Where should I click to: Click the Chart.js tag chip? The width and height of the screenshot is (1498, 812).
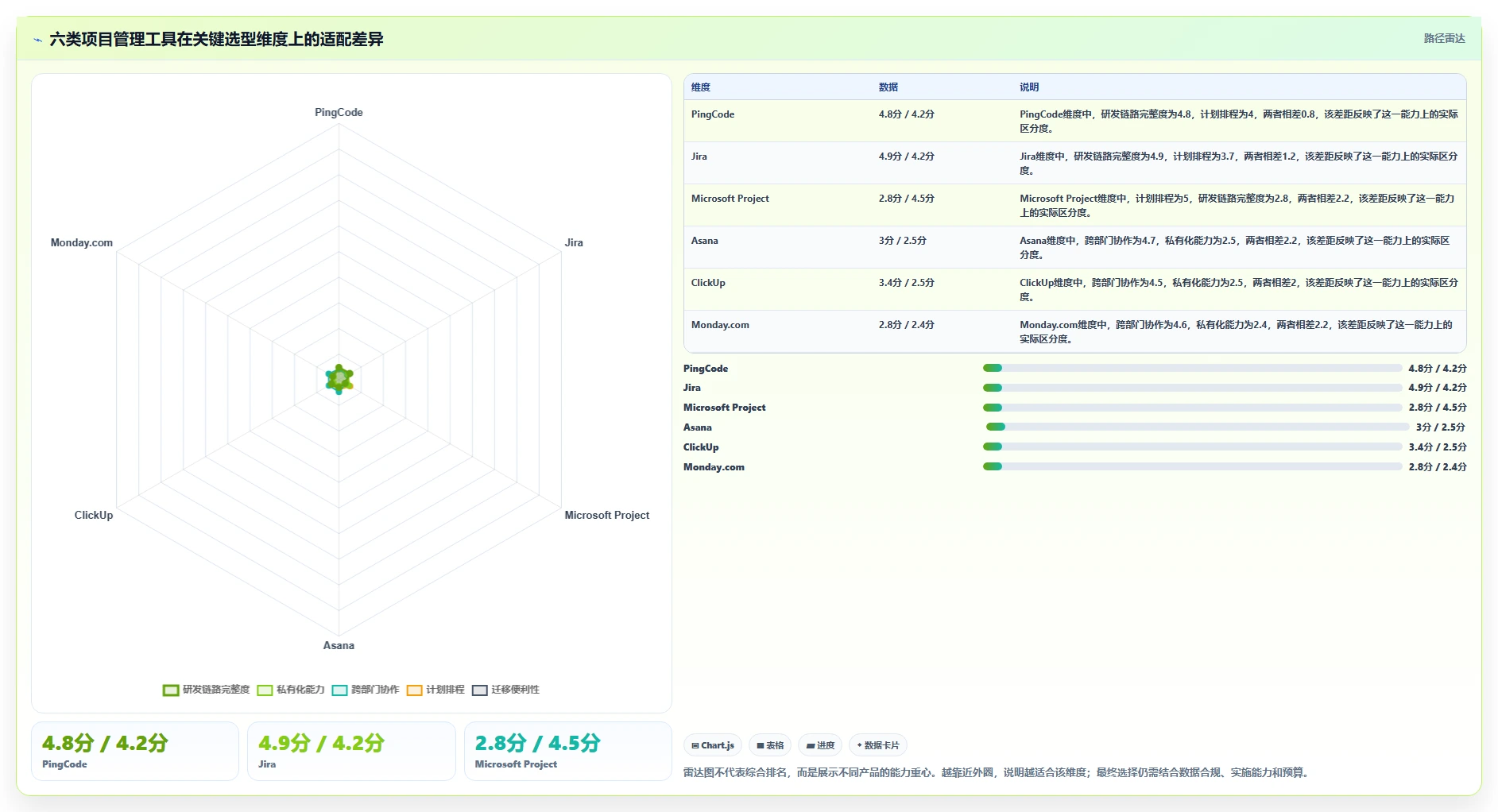713,745
